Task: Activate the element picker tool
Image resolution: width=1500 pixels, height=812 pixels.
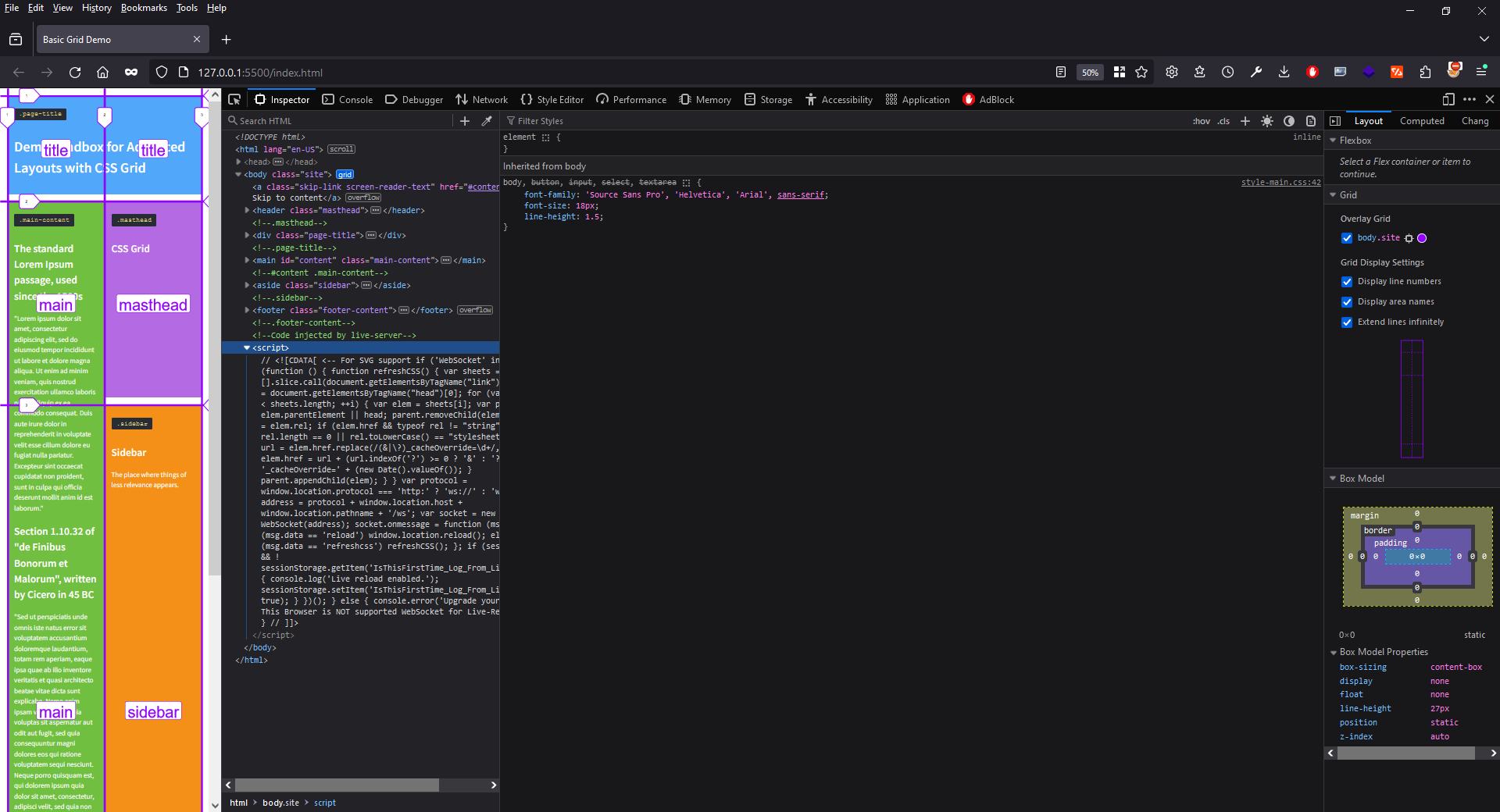Action: [x=234, y=99]
